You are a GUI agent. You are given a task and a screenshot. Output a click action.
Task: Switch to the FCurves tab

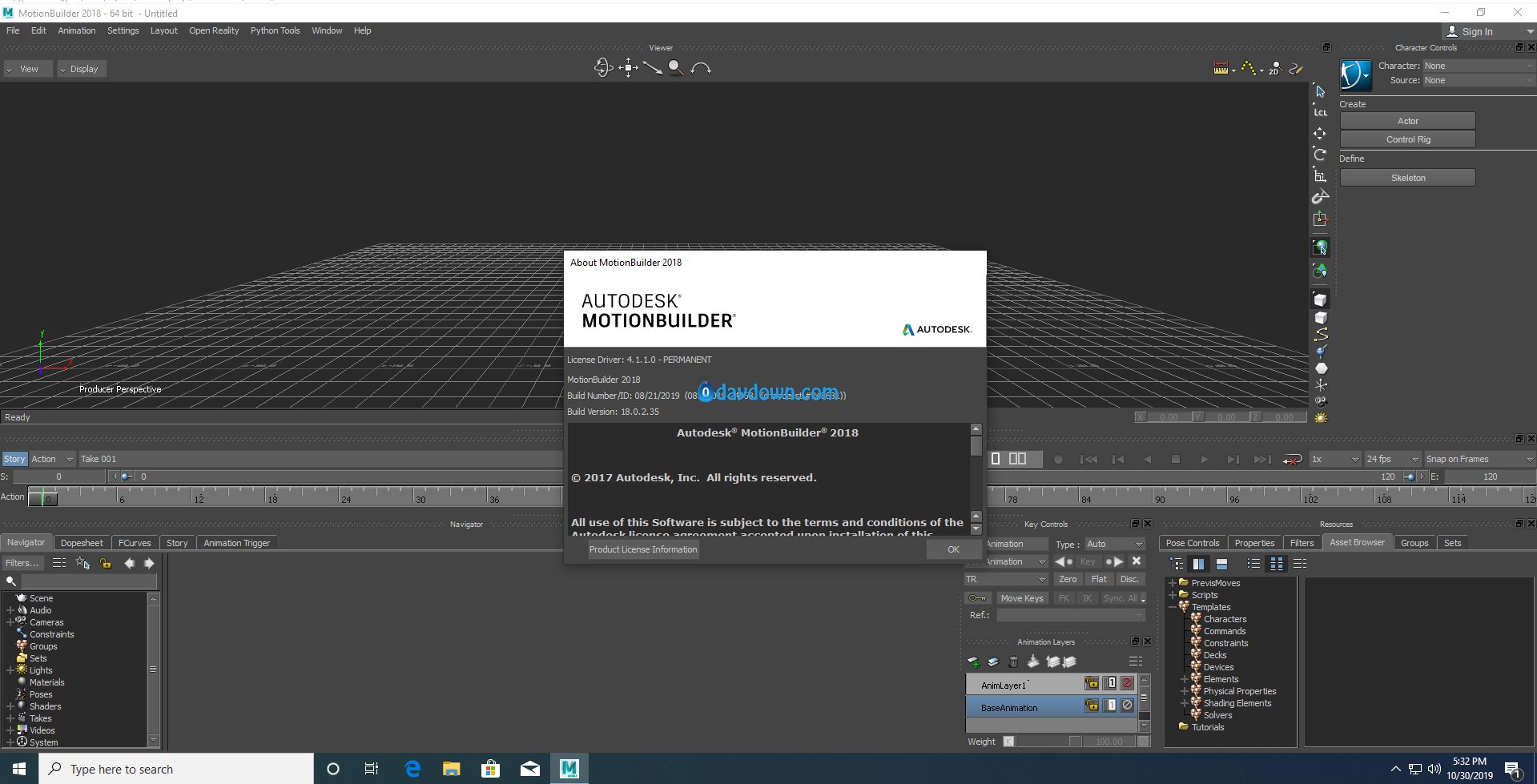tap(135, 543)
